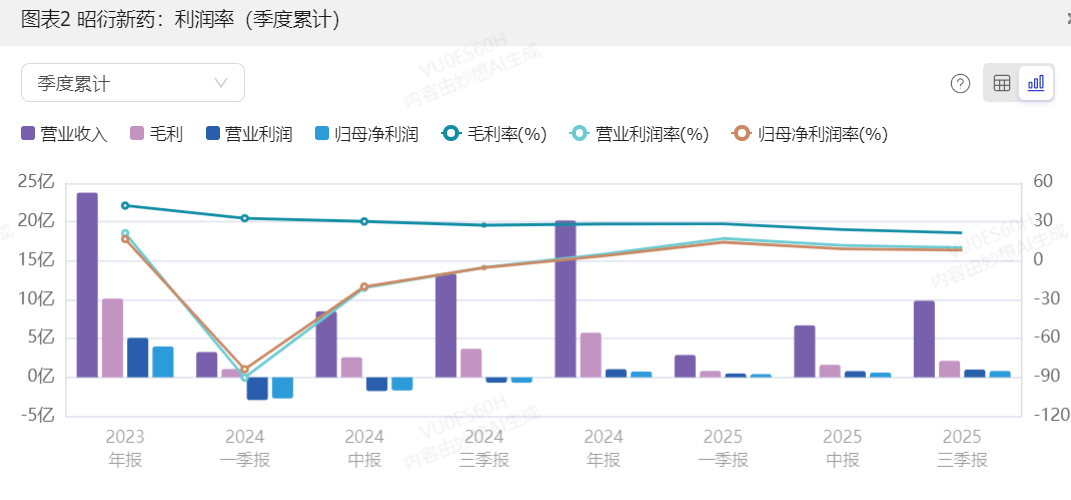
Task: Click the 2024 三季报 purple revenue bar
Action: point(445,325)
